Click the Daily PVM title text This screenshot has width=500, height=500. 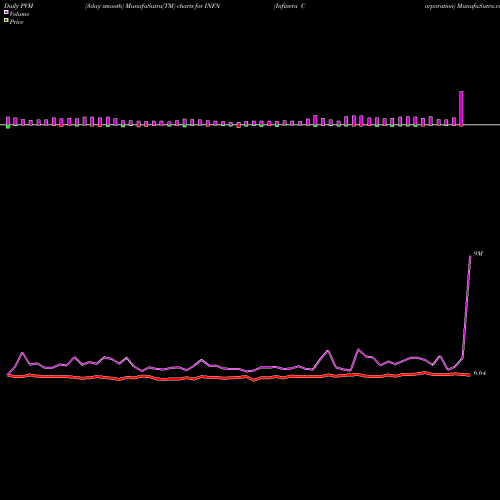pyautogui.click(x=19, y=6)
